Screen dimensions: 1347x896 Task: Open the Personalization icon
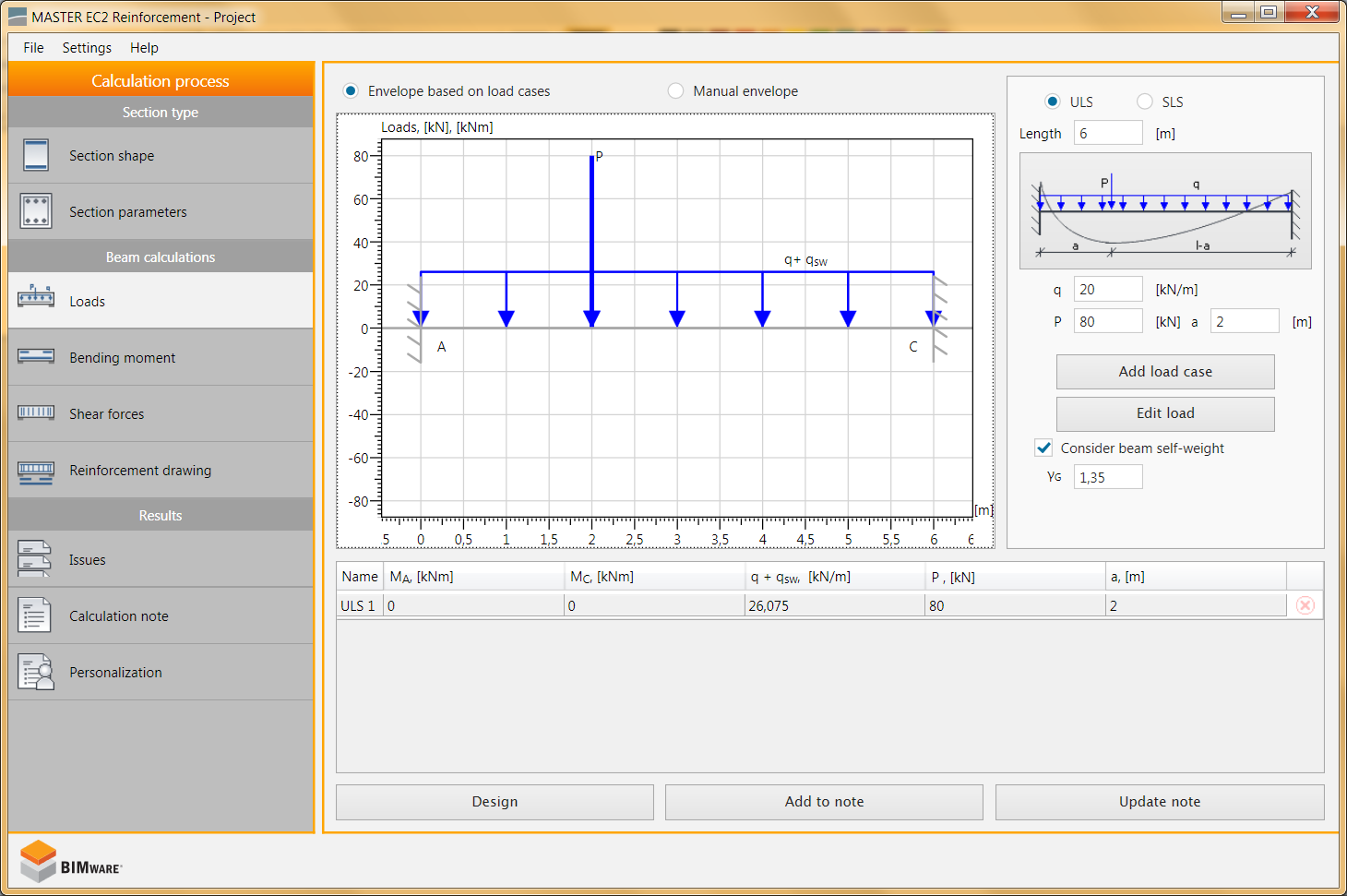pos(36,672)
